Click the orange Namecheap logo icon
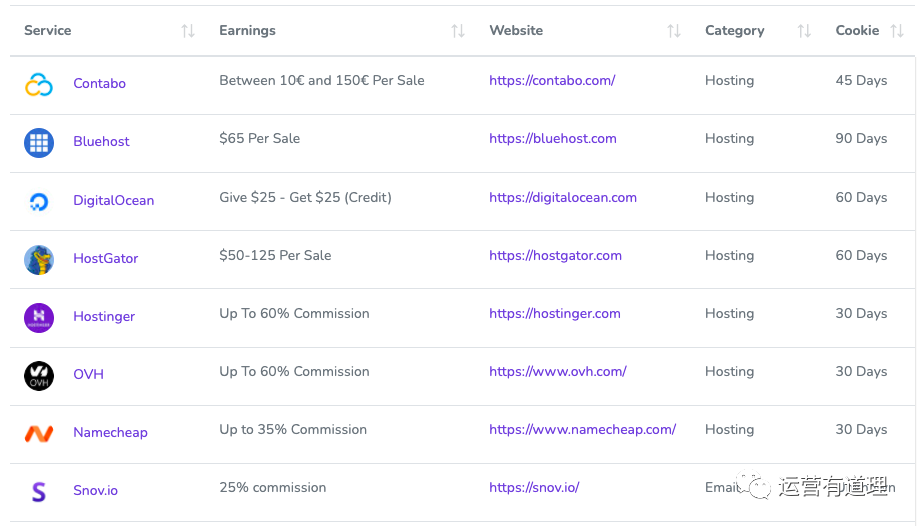 coord(39,434)
